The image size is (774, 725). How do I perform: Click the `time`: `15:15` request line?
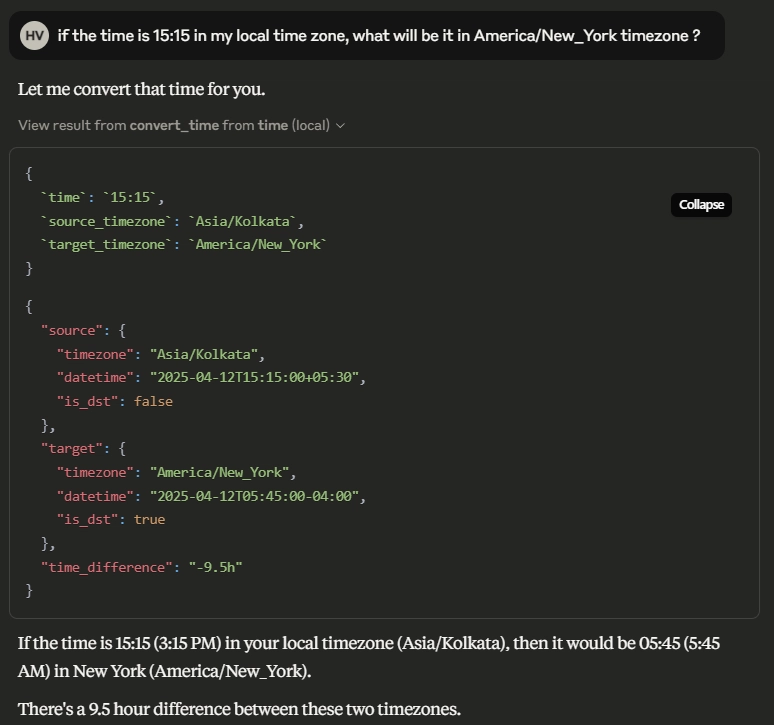103,197
